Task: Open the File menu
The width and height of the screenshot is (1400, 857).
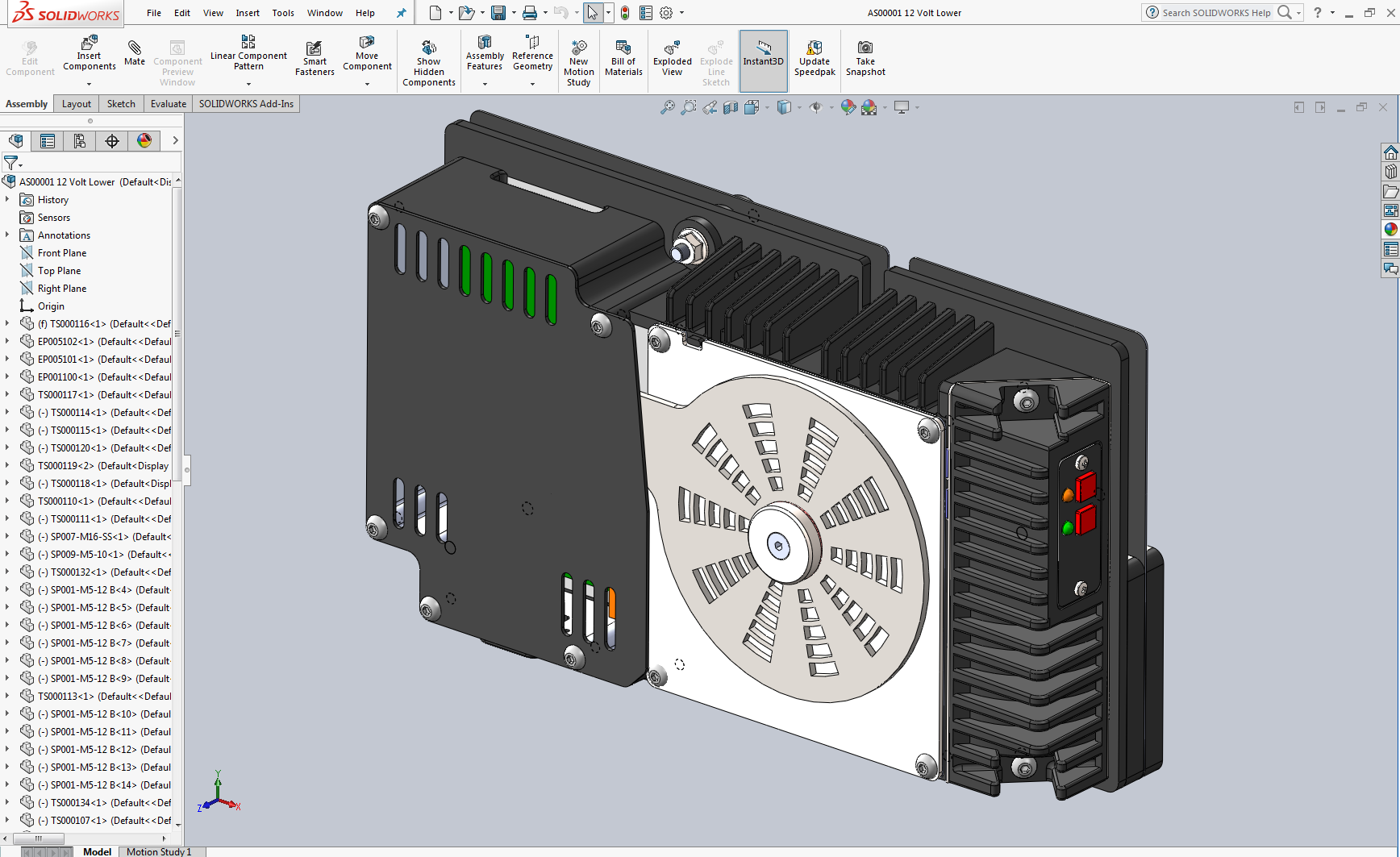Action: coord(154,13)
